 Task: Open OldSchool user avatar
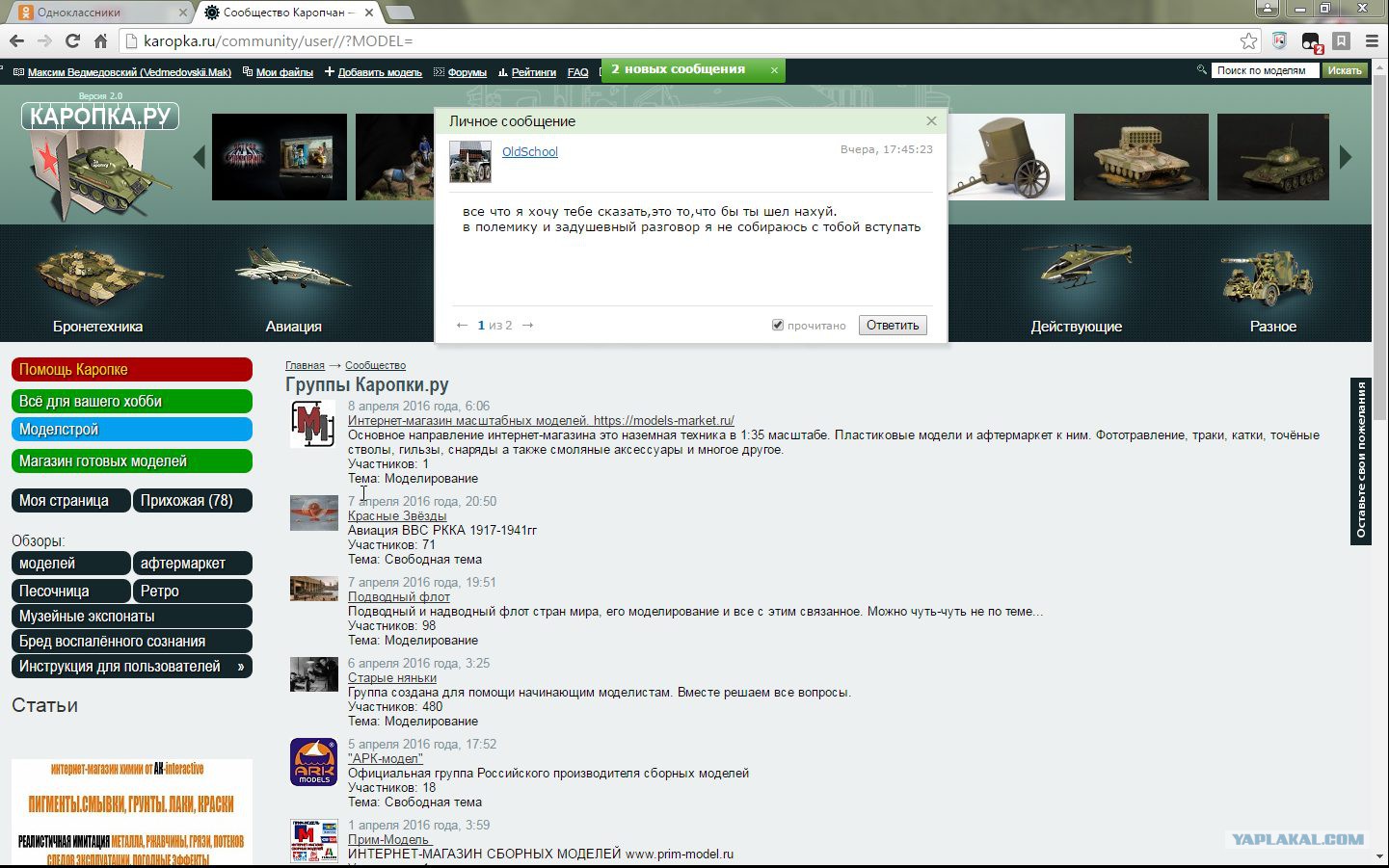[x=470, y=161]
